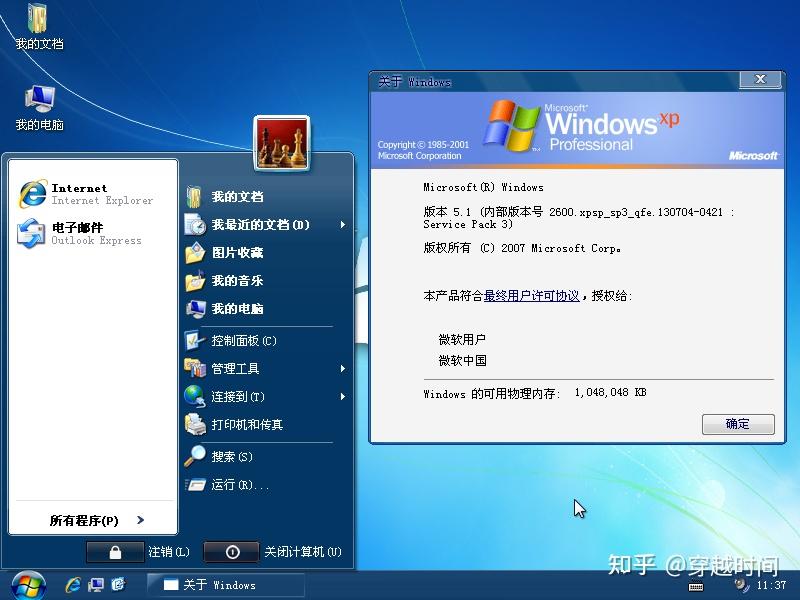The height and width of the screenshot is (600, 800).
Task: Click the 我的音乐 folder icon
Action: 195,280
